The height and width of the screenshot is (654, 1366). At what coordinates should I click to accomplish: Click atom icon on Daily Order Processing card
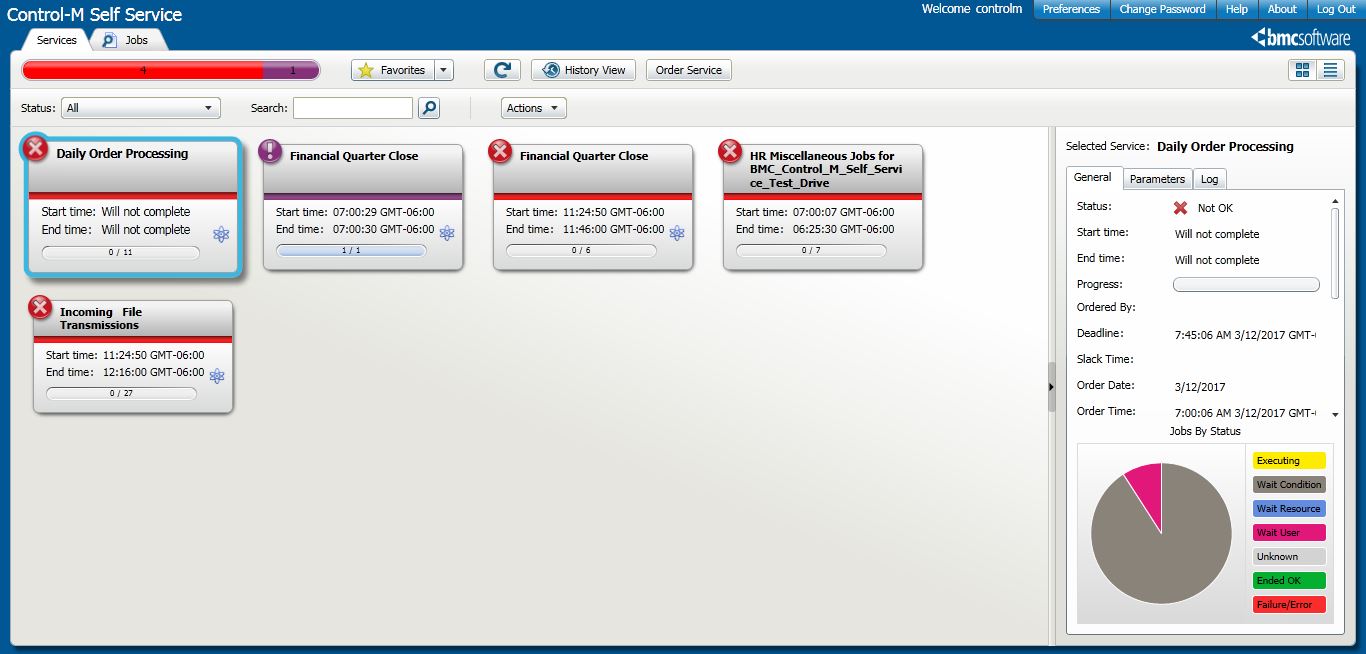click(x=221, y=234)
